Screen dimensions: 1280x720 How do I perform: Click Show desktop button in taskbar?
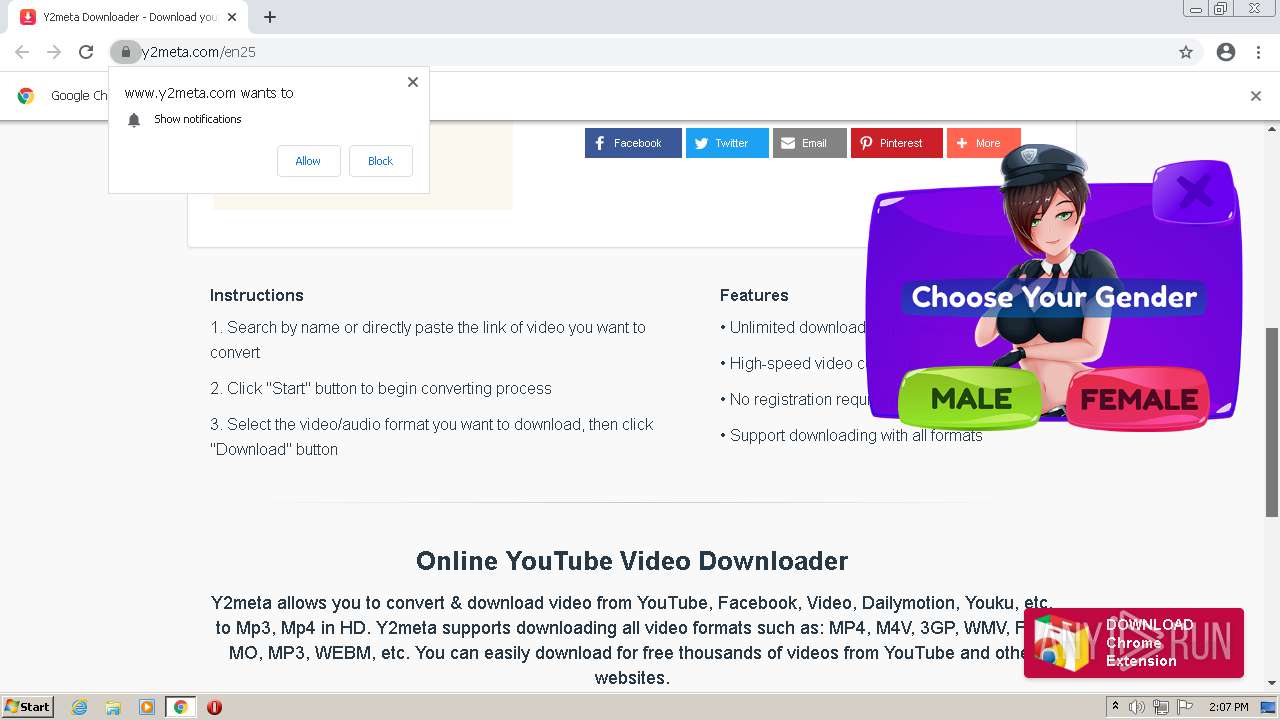point(1269,707)
